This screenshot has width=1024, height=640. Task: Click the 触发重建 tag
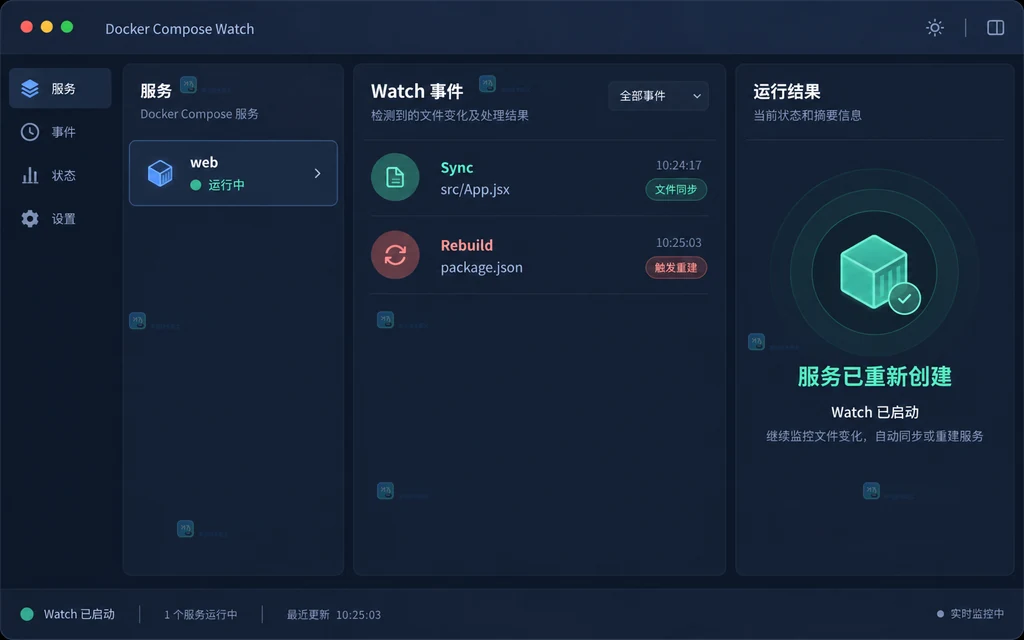[x=676, y=267]
